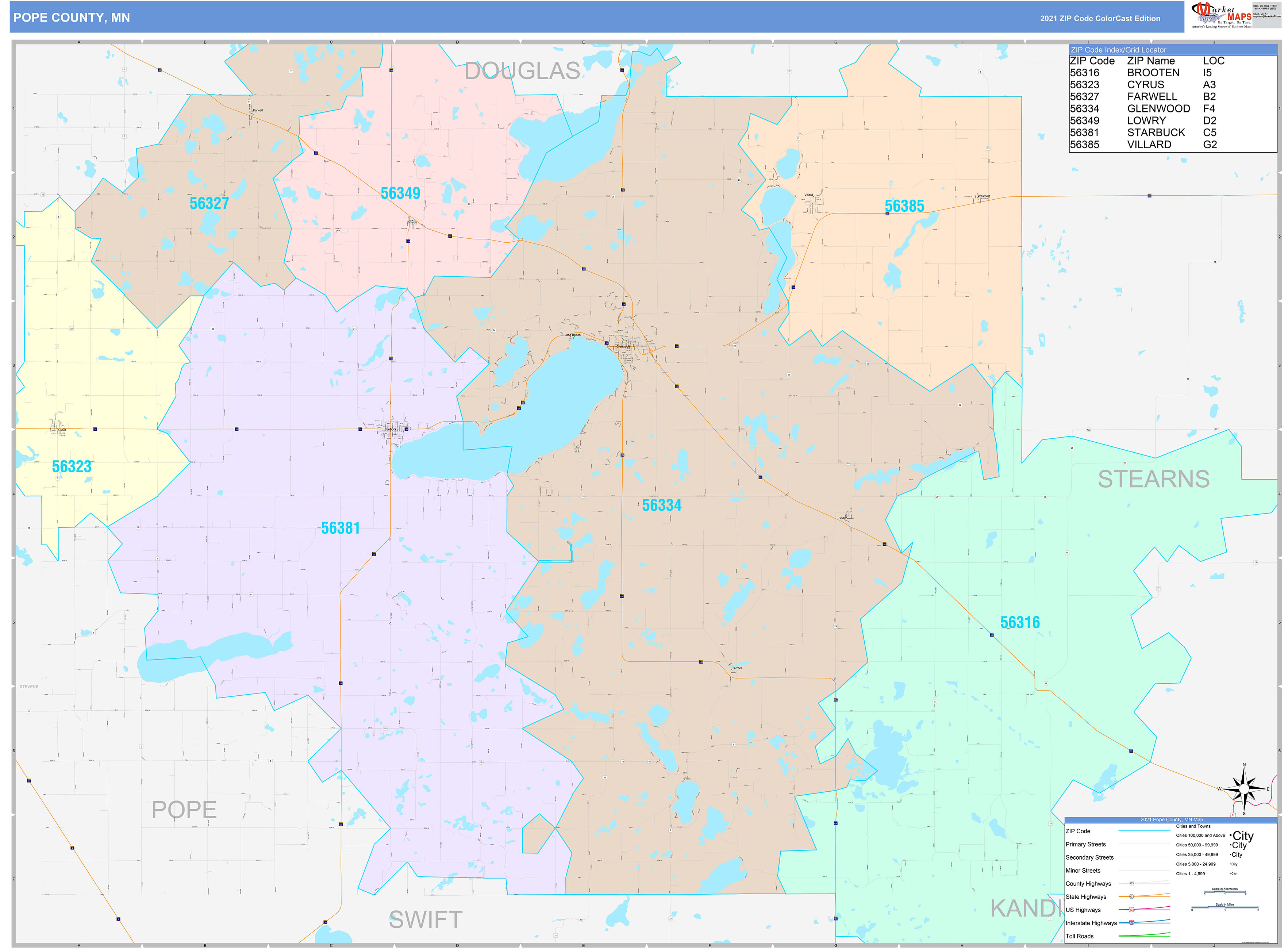The width and height of the screenshot is (1288, 949).
Task: Click "Cities 100,000 and Above" legend entry
Action: point(1200,835)
